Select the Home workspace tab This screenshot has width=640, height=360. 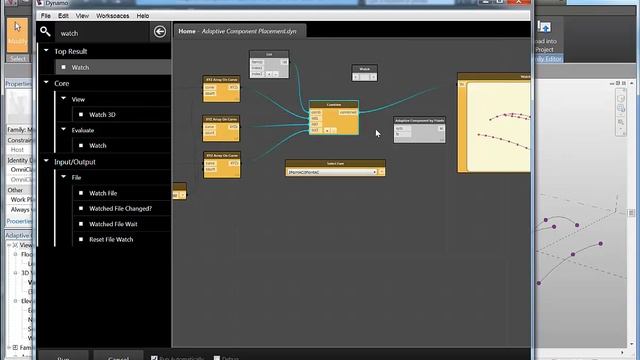(240, 31)
